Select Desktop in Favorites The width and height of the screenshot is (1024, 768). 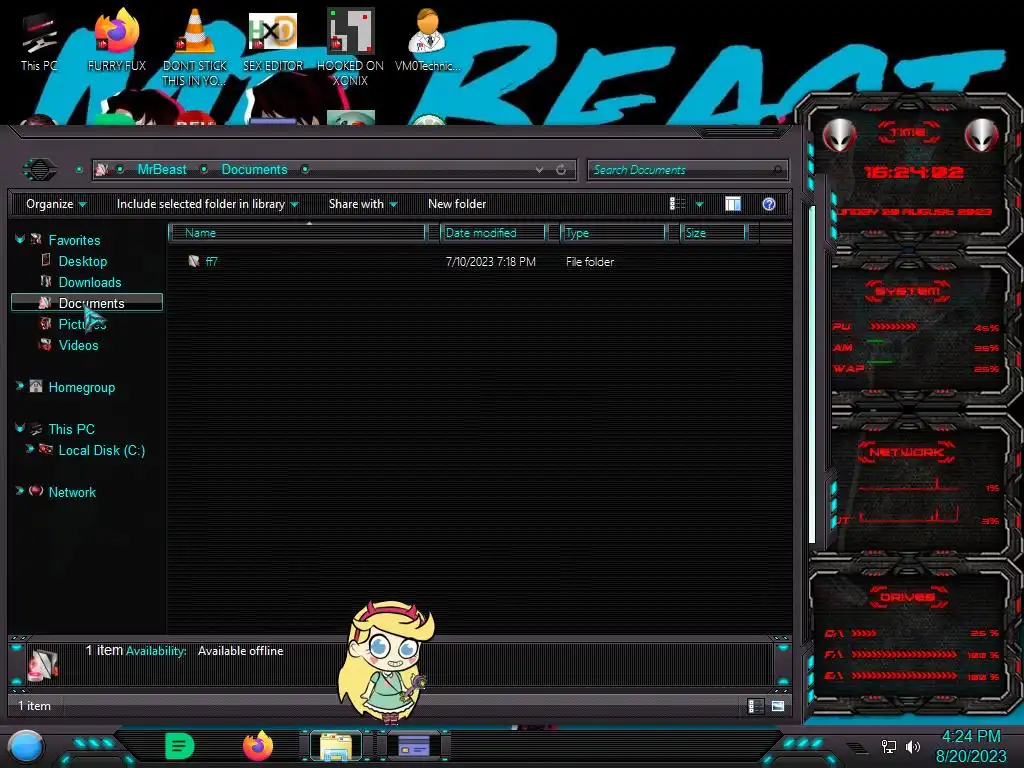click(x=83, y=261)
